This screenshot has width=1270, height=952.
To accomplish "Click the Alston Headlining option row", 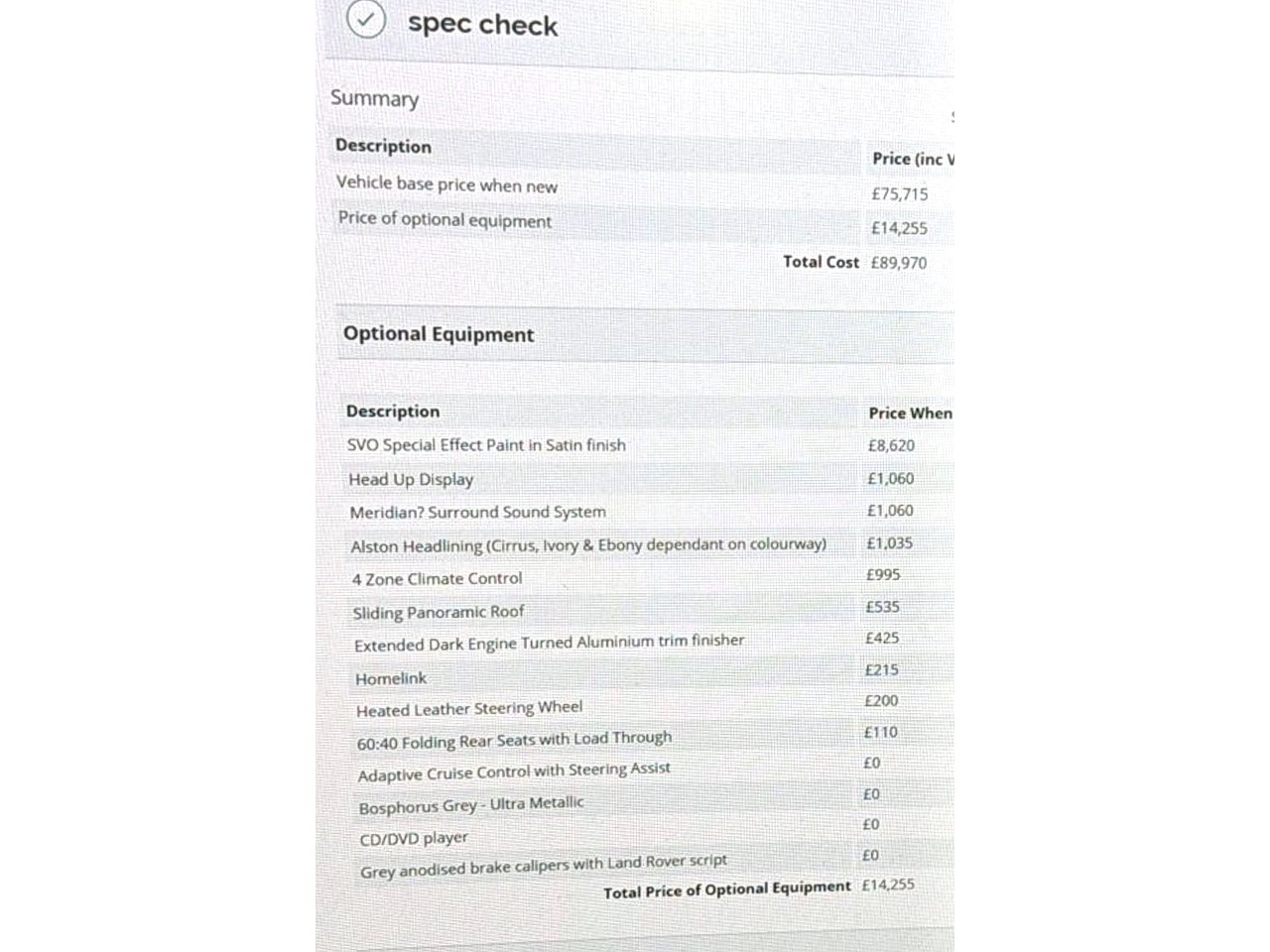I will (x=587, y=544).
